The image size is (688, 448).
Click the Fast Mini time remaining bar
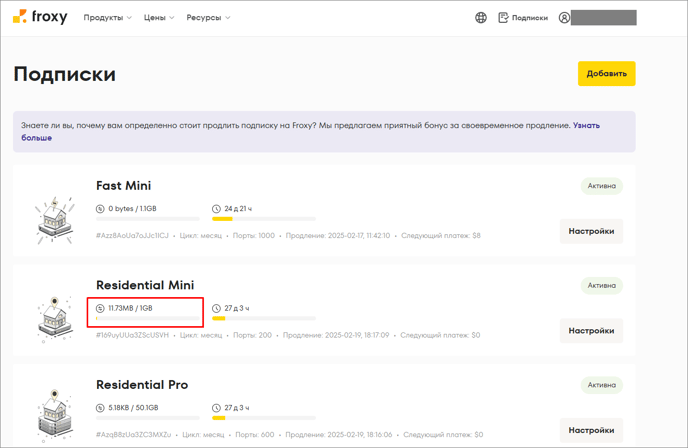coord(264,219)
